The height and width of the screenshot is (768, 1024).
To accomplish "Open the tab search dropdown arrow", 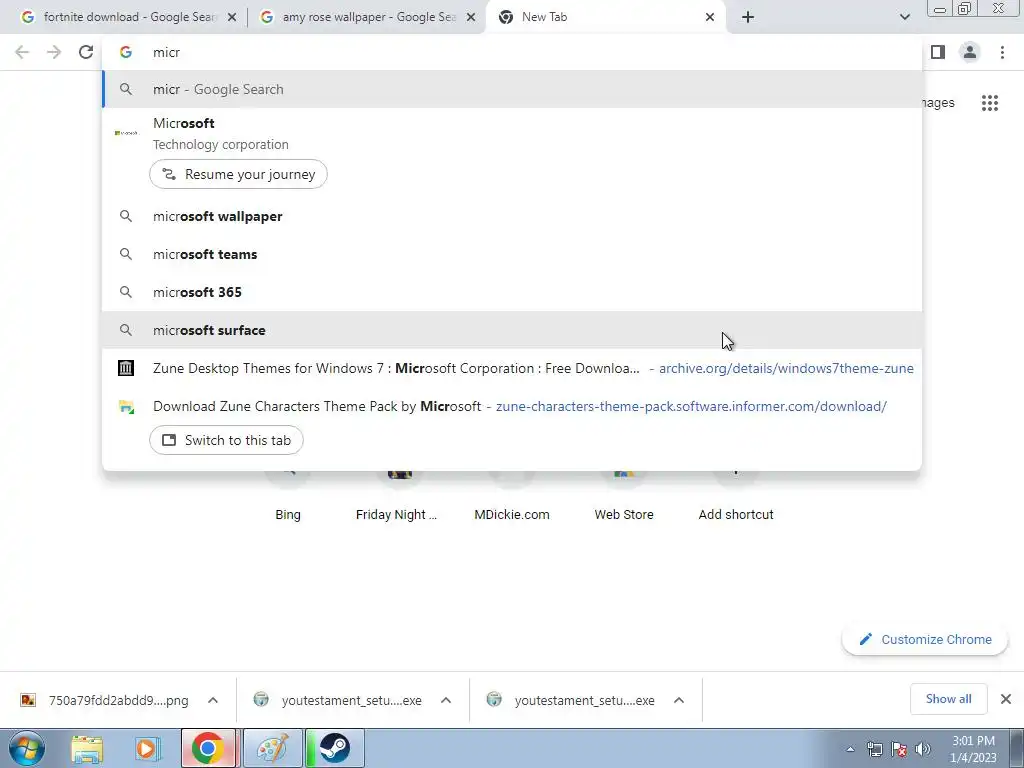I will [904, 17].
